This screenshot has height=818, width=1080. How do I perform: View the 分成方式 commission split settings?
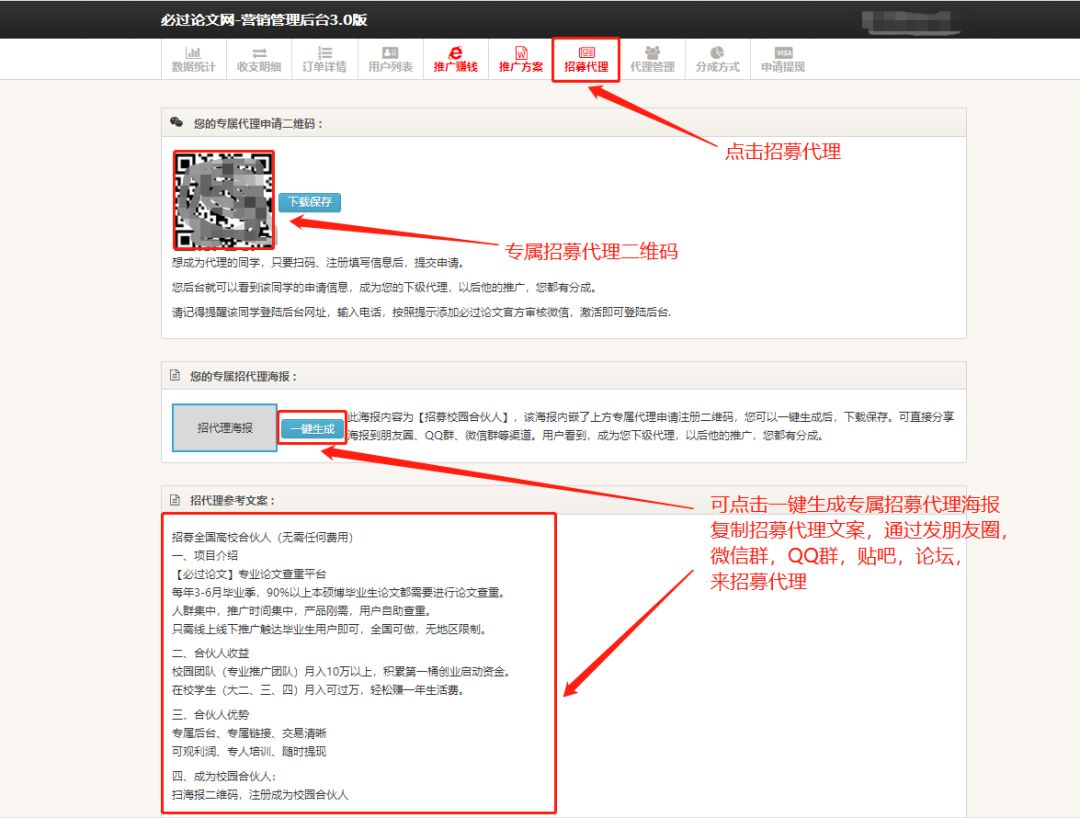click(718, 58)
